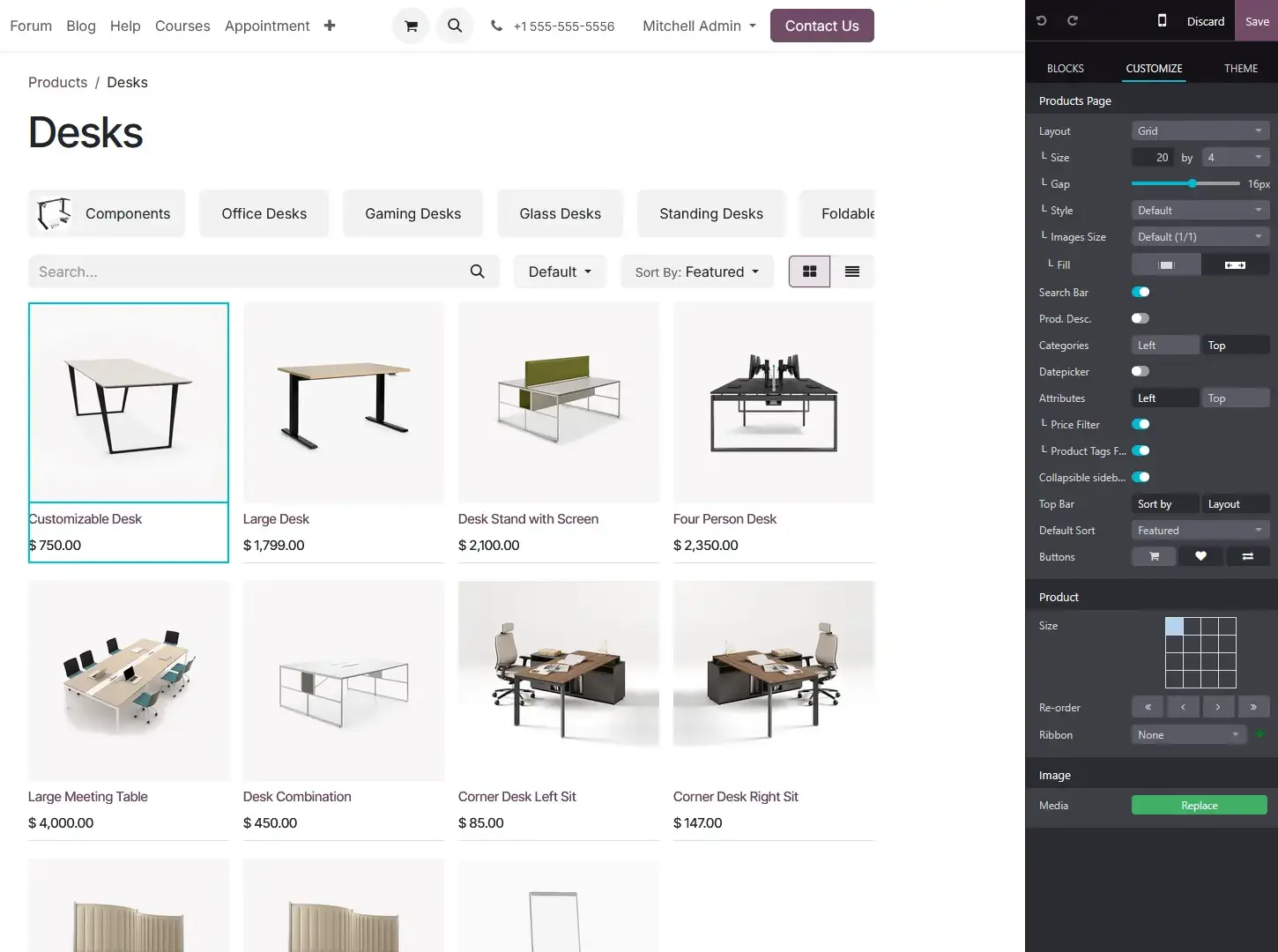Click the Components category desk icon

click(54, 213)
